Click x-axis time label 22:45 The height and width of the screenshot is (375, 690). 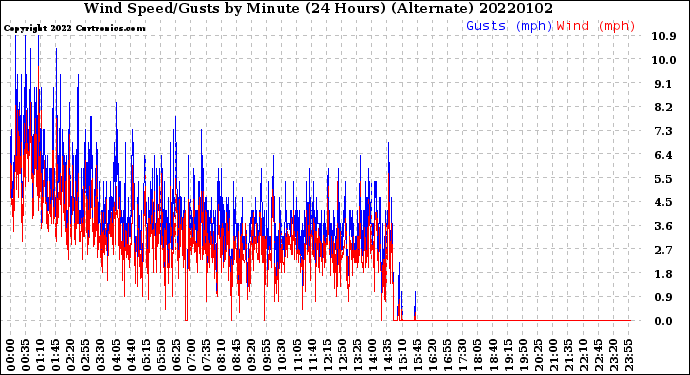pos(598,355)
